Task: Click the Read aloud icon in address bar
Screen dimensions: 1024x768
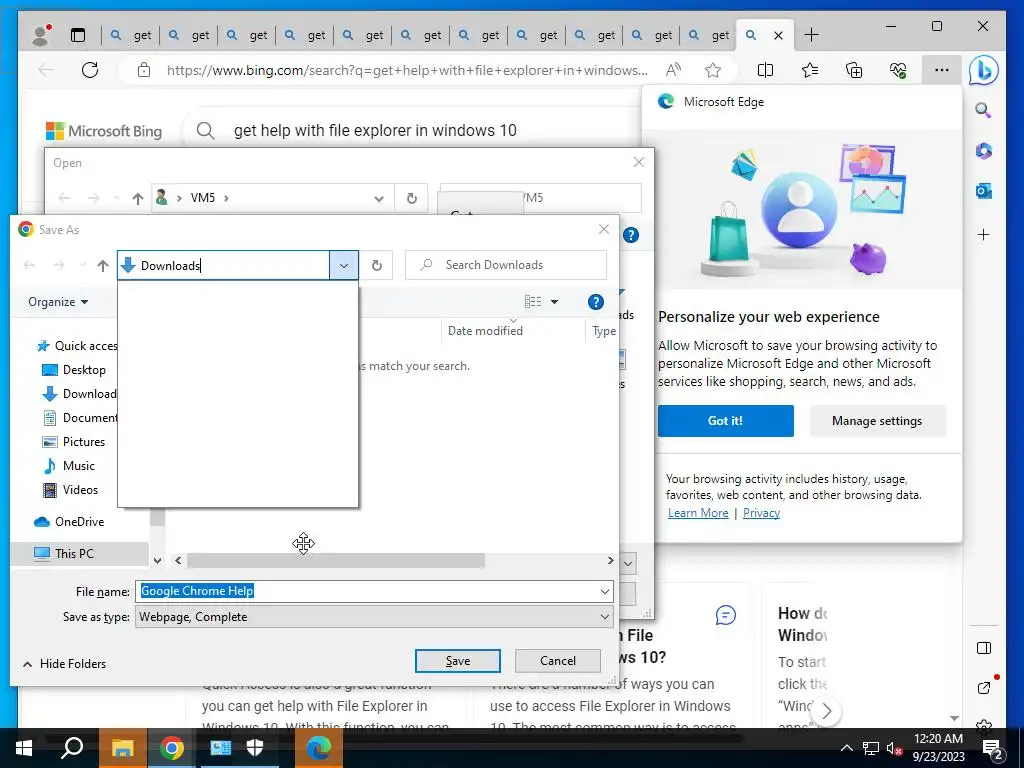Action: 673,70
